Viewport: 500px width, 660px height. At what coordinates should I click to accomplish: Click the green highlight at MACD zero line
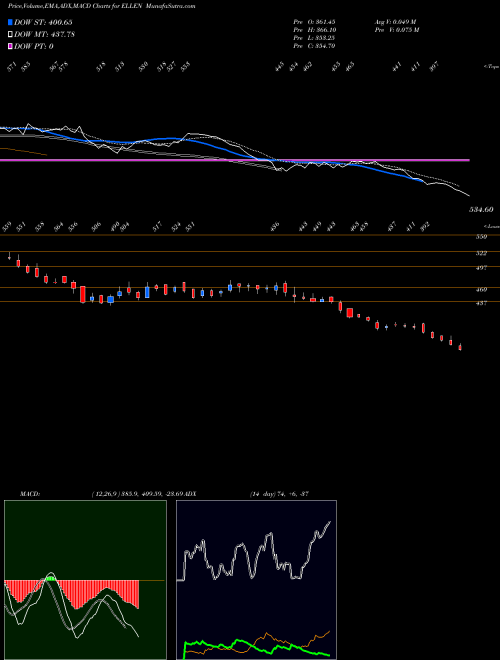pos(51,579)
